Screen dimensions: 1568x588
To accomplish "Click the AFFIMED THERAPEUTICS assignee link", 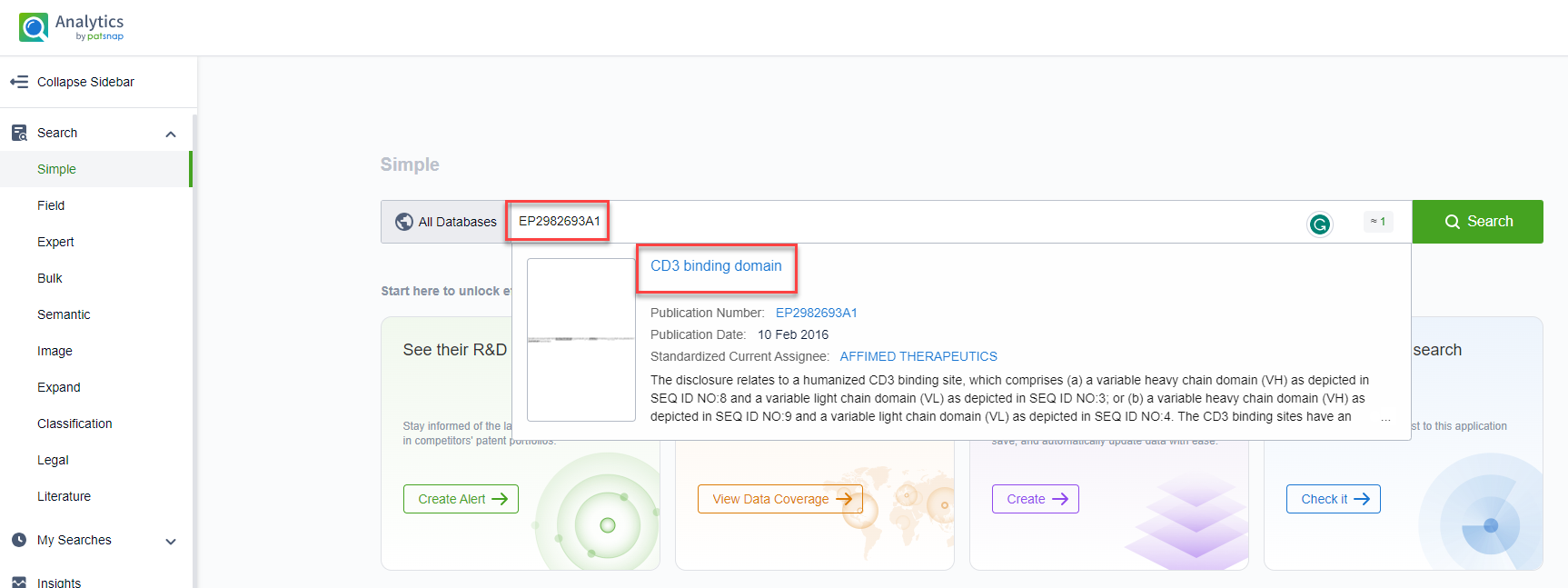I will [918, 356].
